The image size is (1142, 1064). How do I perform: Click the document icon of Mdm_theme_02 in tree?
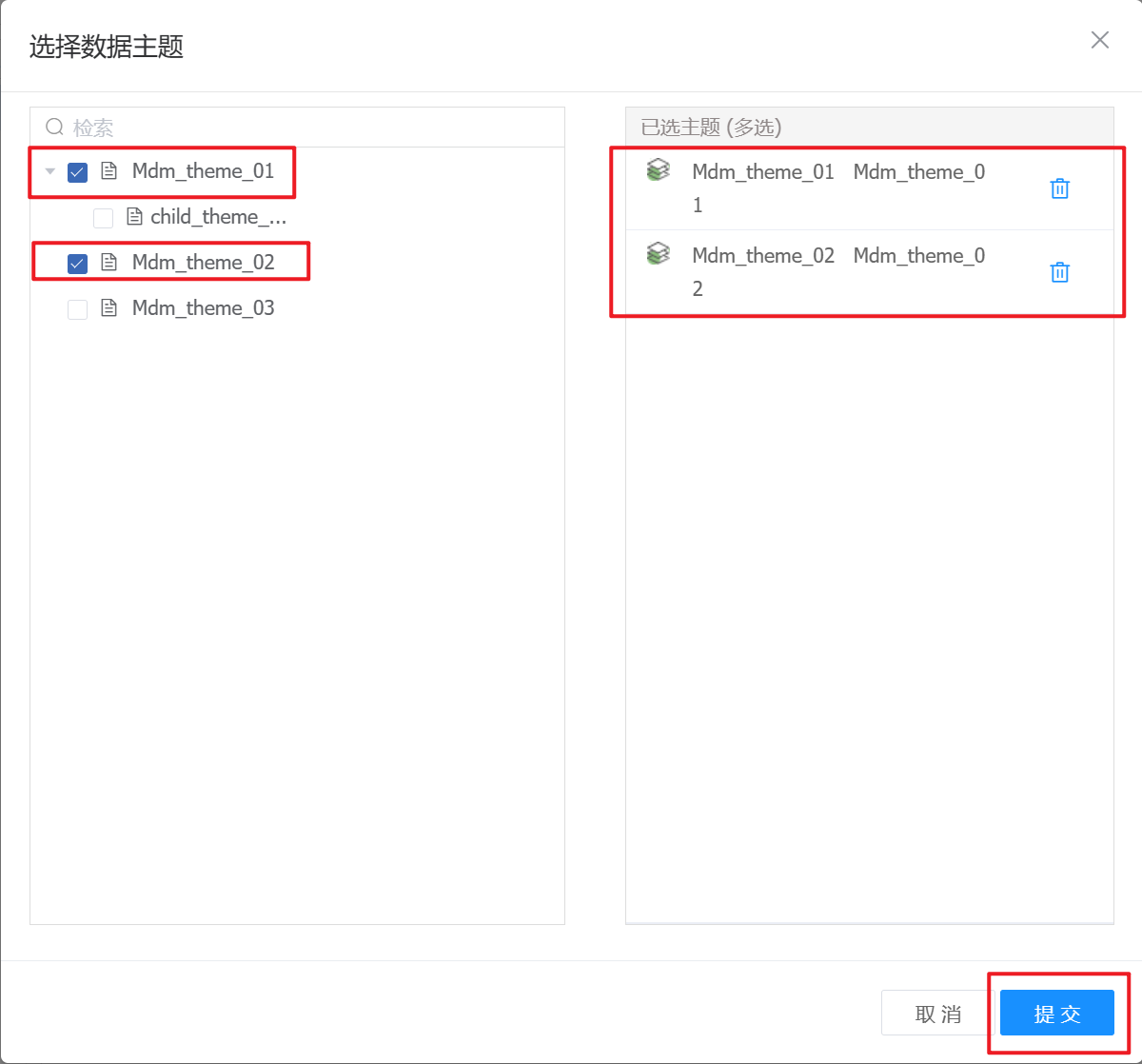point(109,263)
